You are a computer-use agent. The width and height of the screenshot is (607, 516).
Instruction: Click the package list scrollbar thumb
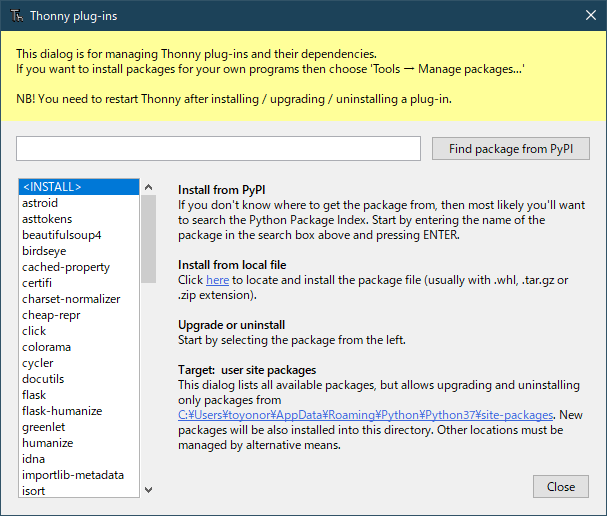coord(148,239)
